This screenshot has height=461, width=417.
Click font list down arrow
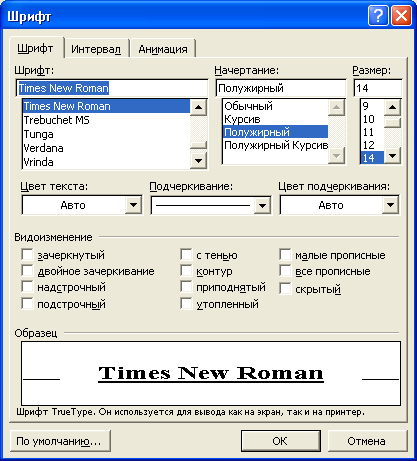[198, 161]
